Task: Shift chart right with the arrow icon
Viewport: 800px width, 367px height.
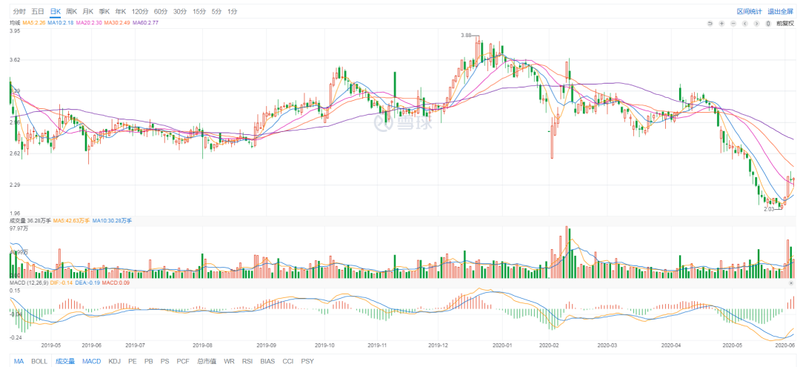Action: [757, 23]
